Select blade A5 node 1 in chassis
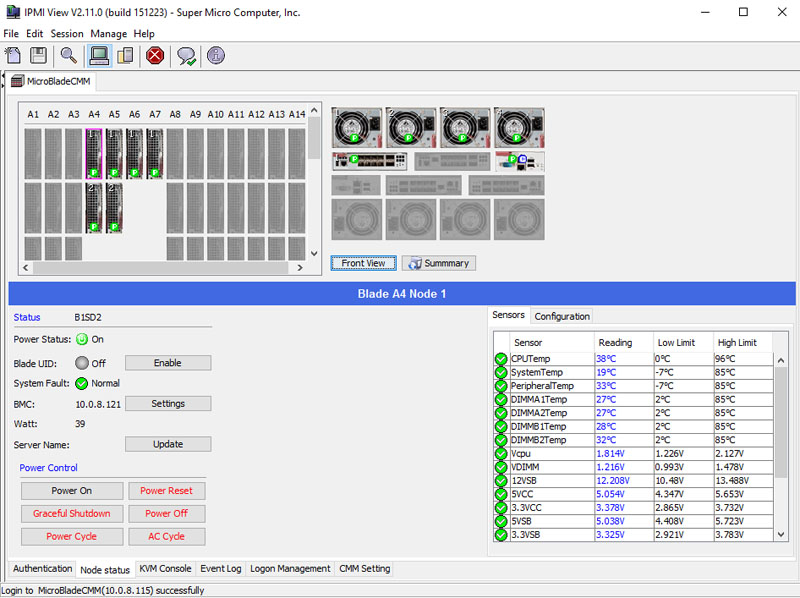 tap(114, 153)
